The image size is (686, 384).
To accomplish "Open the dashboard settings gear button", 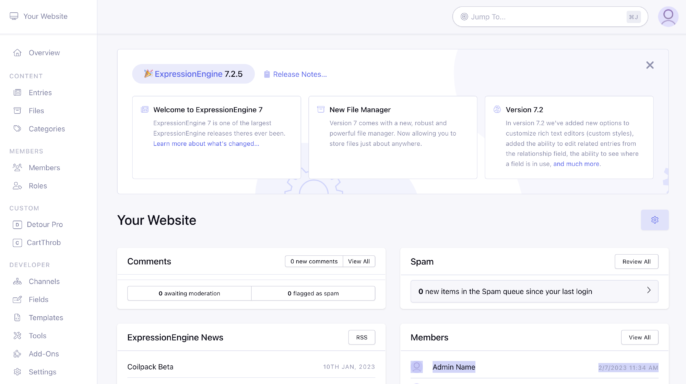I will (654, 220).
